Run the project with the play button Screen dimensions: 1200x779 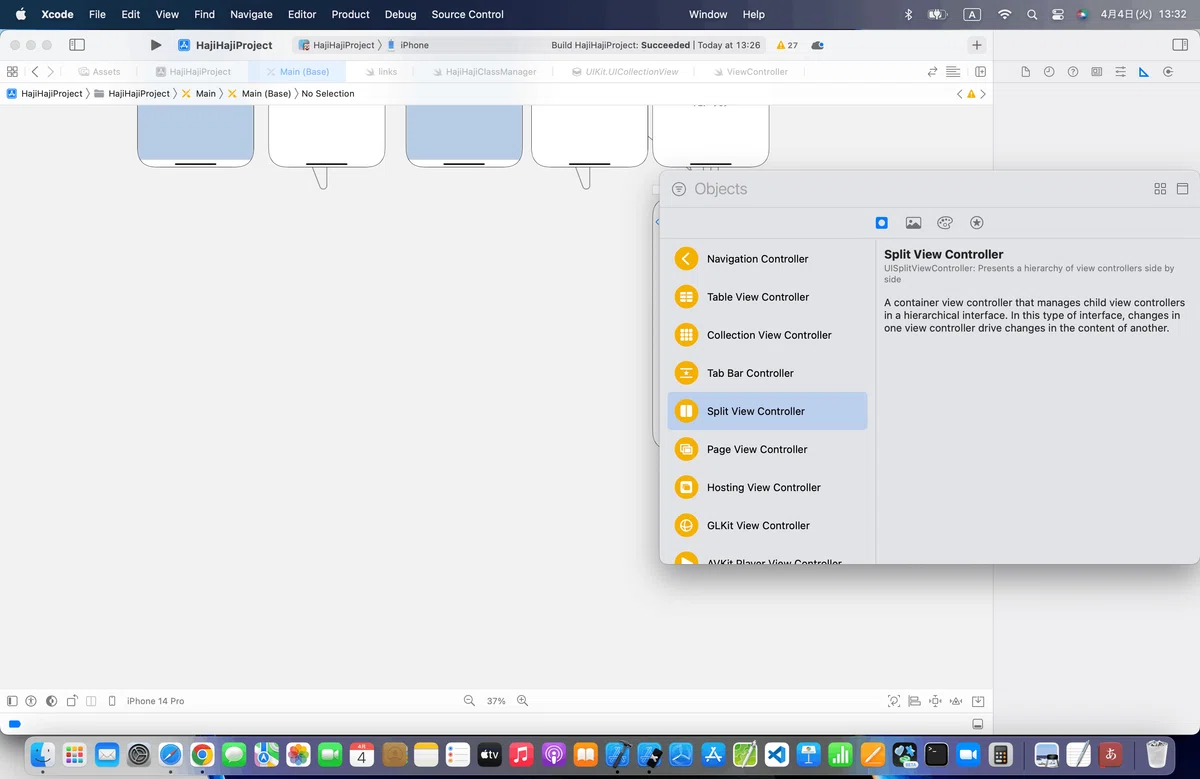[x=156, y=45]
